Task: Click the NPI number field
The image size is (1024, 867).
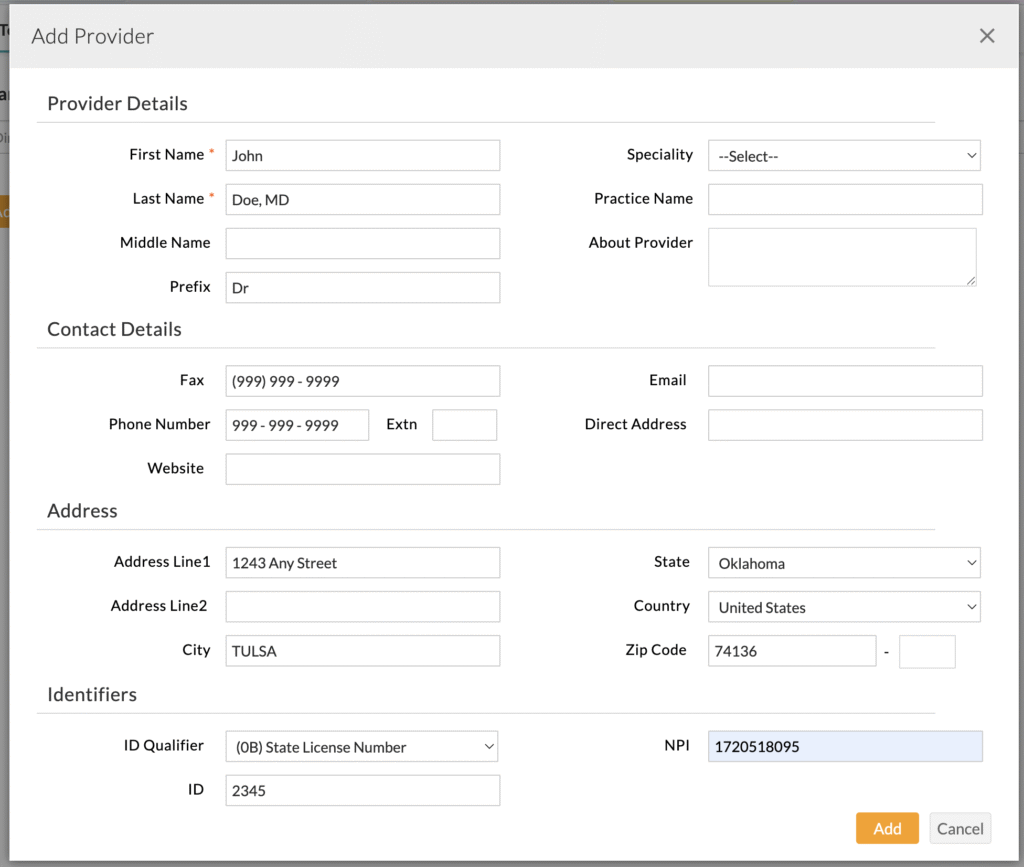Action: pyautogui.click(x=845, y=747)
